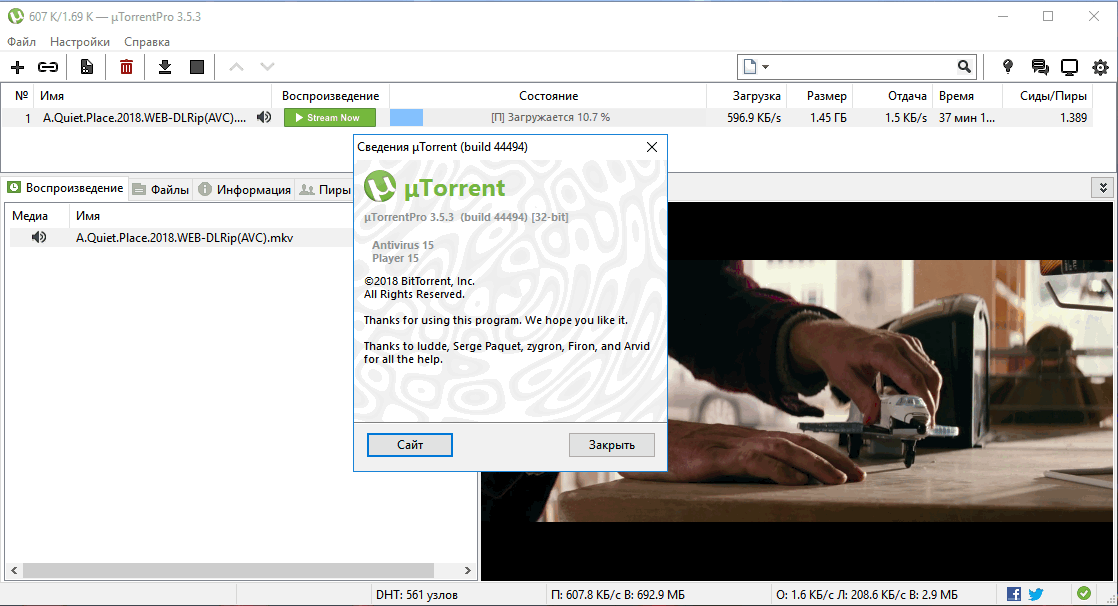The height and width of the screenshot is (606, 1118).
Task: Sort by the Загрузка column header
Action: coord(747,96)
